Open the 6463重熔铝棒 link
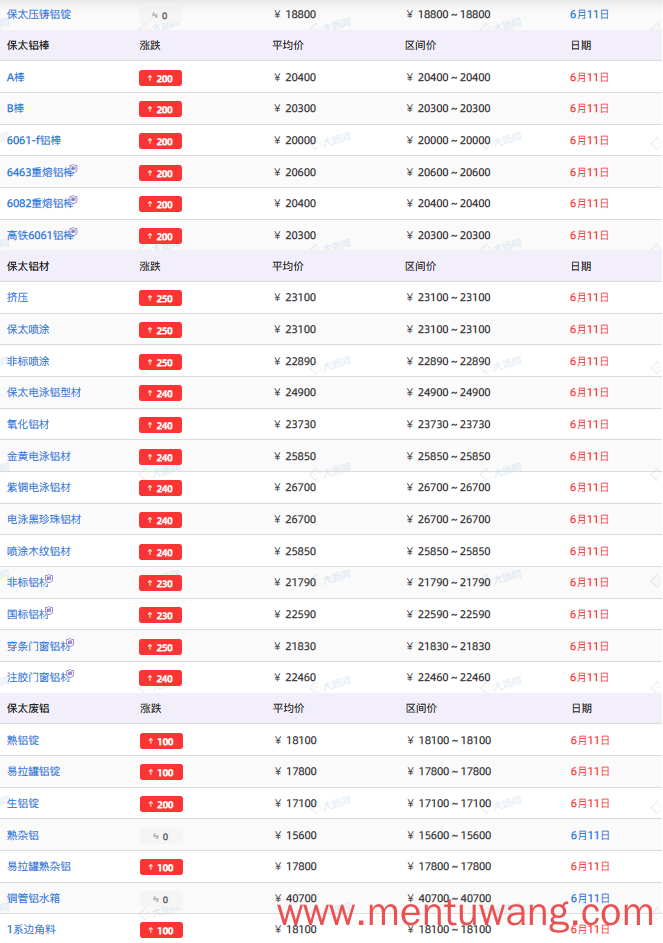Screen dimensions: 663x943 (x=39, y=173)
